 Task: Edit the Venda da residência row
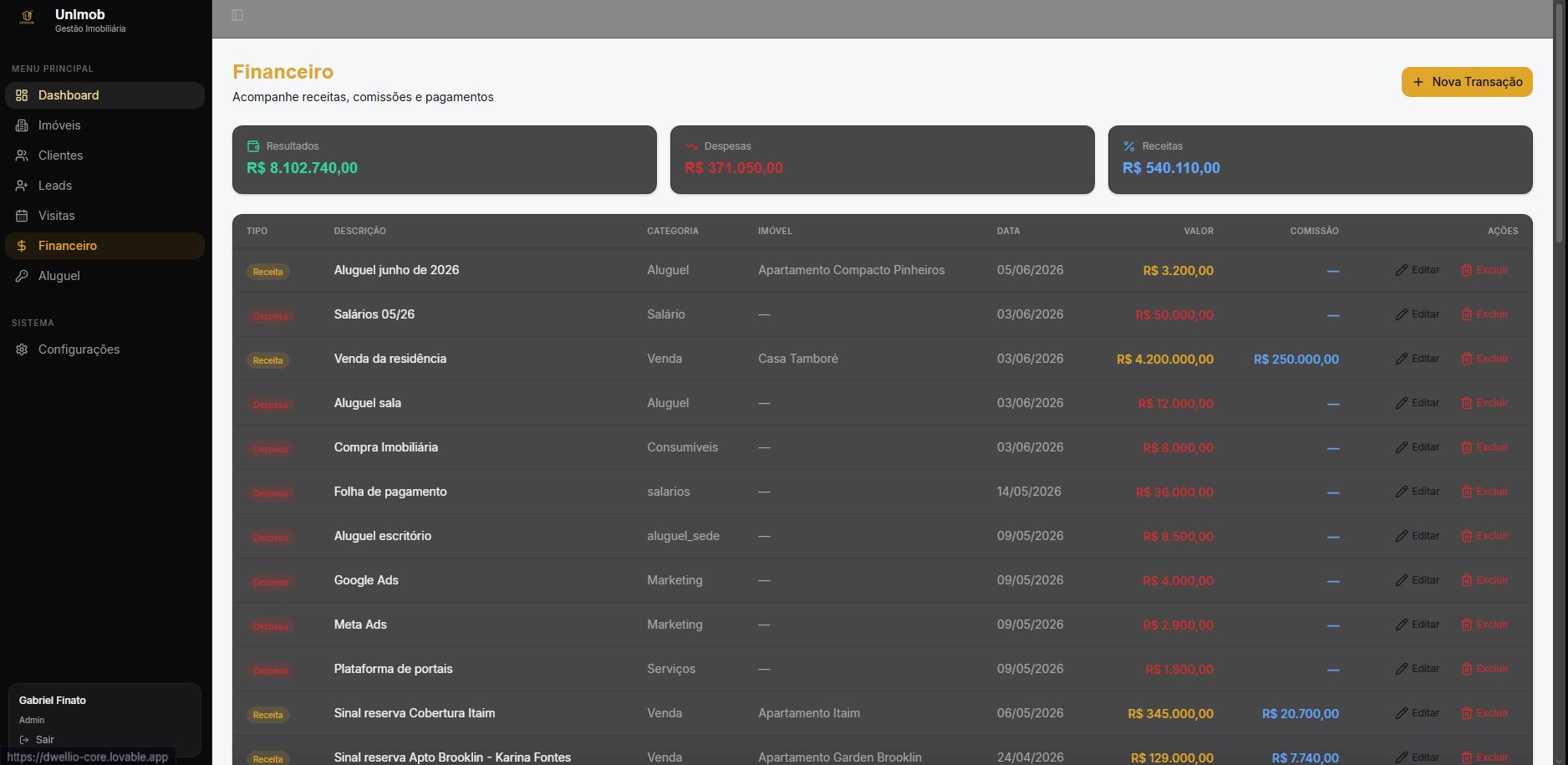coord(1418,359)
